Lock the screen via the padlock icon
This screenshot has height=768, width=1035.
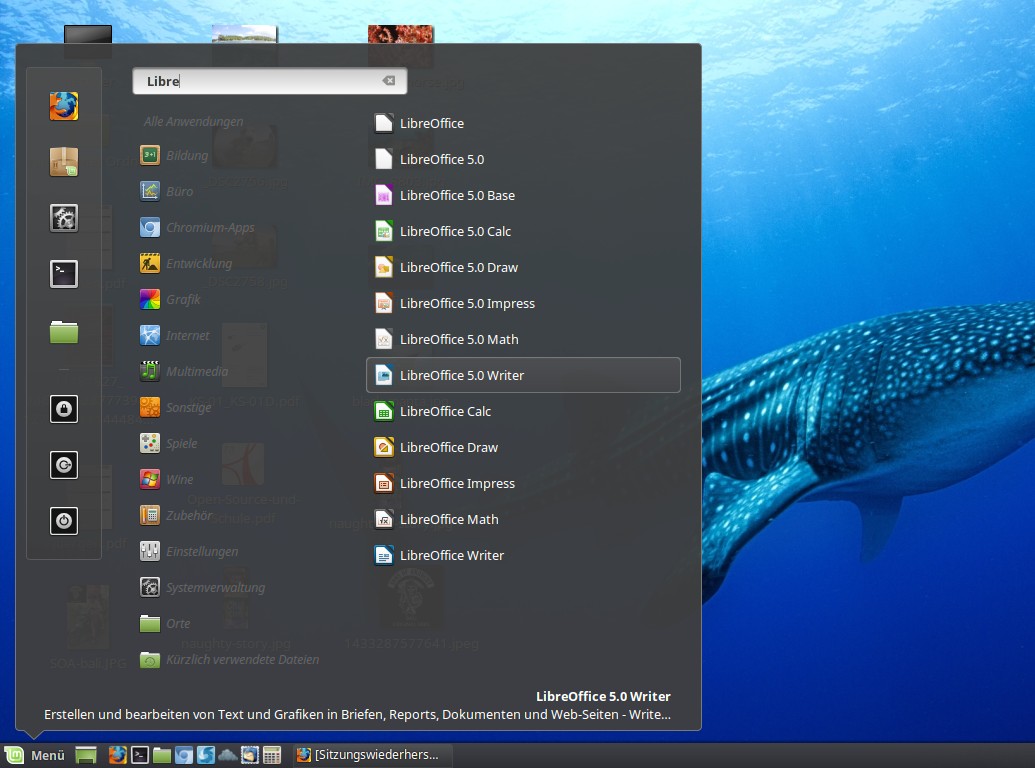(64, 409)
